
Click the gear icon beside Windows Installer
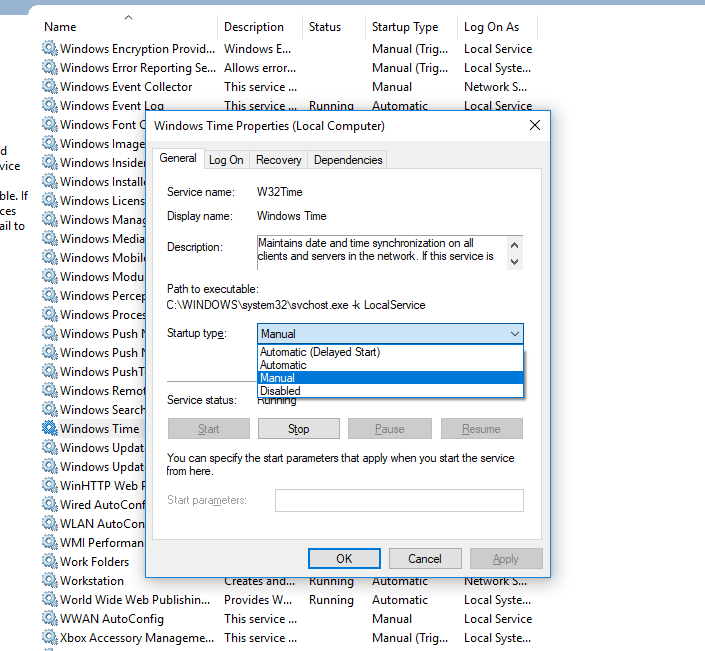[x=50, y=181]
